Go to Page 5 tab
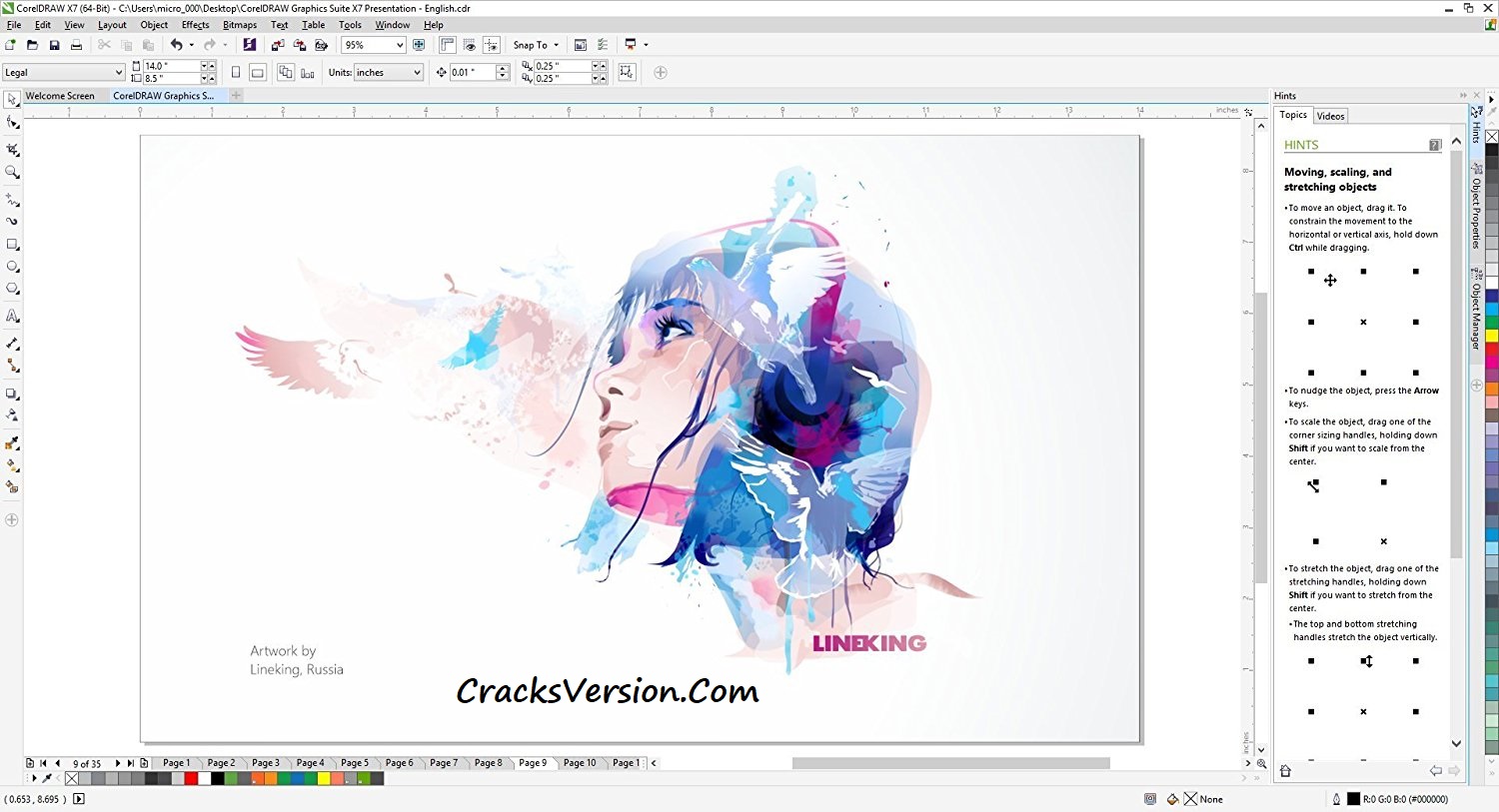 (355, 763)
